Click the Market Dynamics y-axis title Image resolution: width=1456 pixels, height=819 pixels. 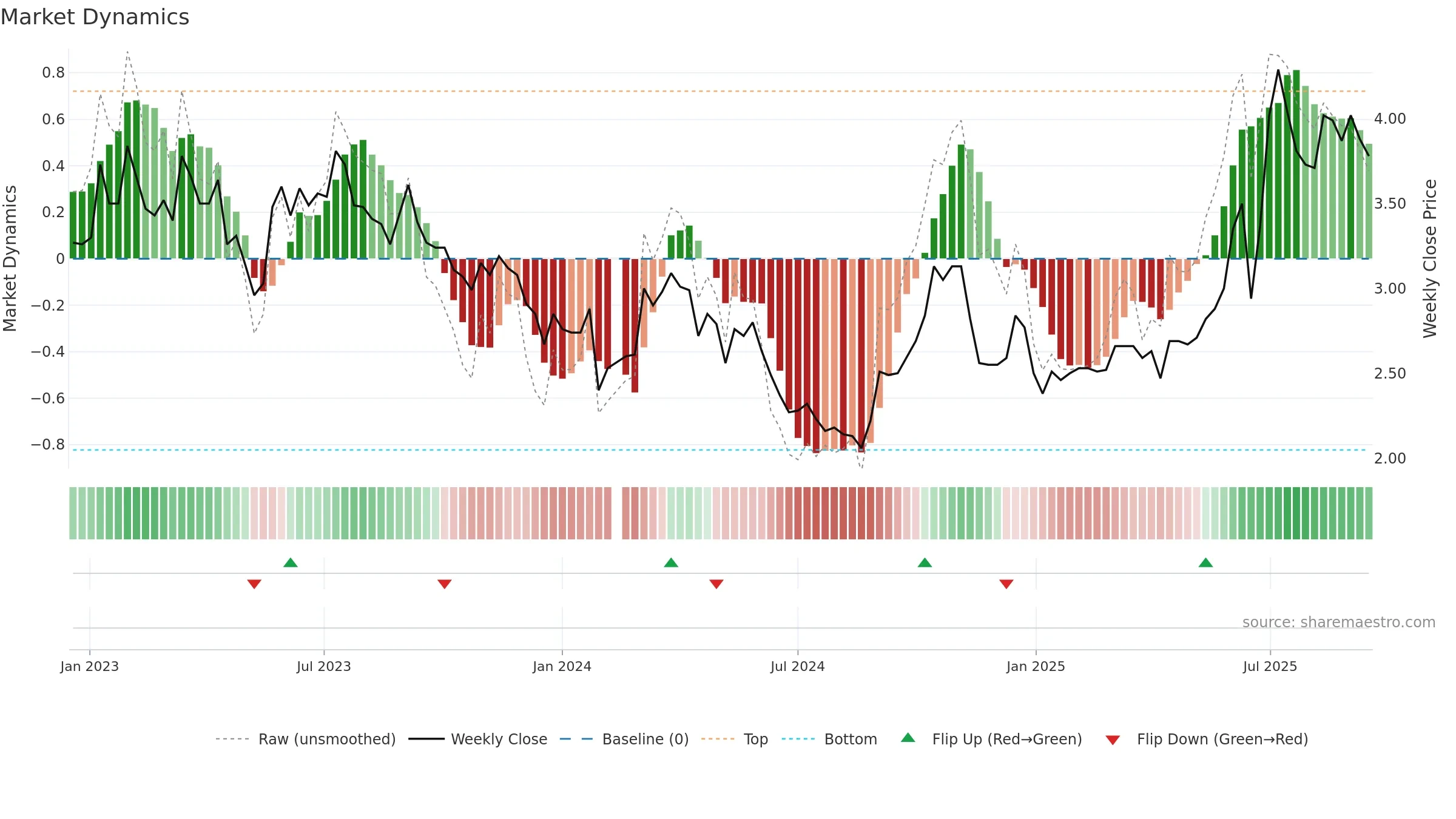[10, 258]
